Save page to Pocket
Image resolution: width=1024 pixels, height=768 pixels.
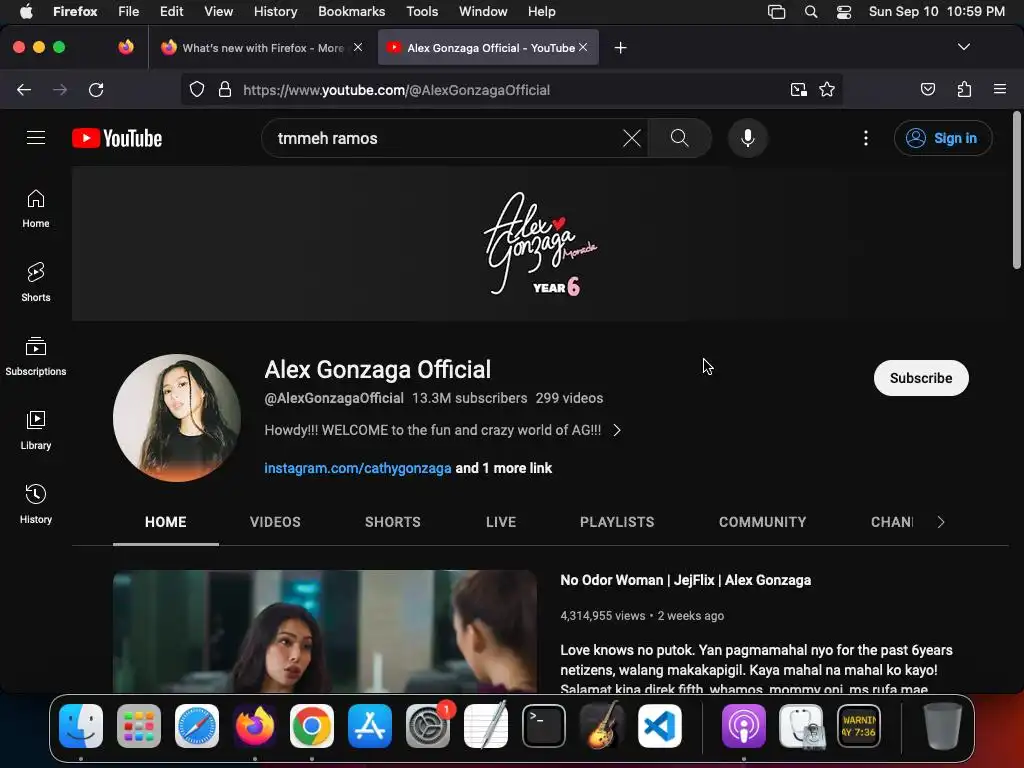(928, 89)
